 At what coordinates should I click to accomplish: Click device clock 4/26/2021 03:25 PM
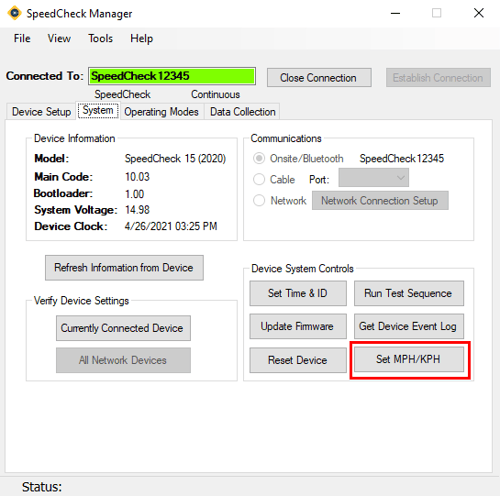171,226
